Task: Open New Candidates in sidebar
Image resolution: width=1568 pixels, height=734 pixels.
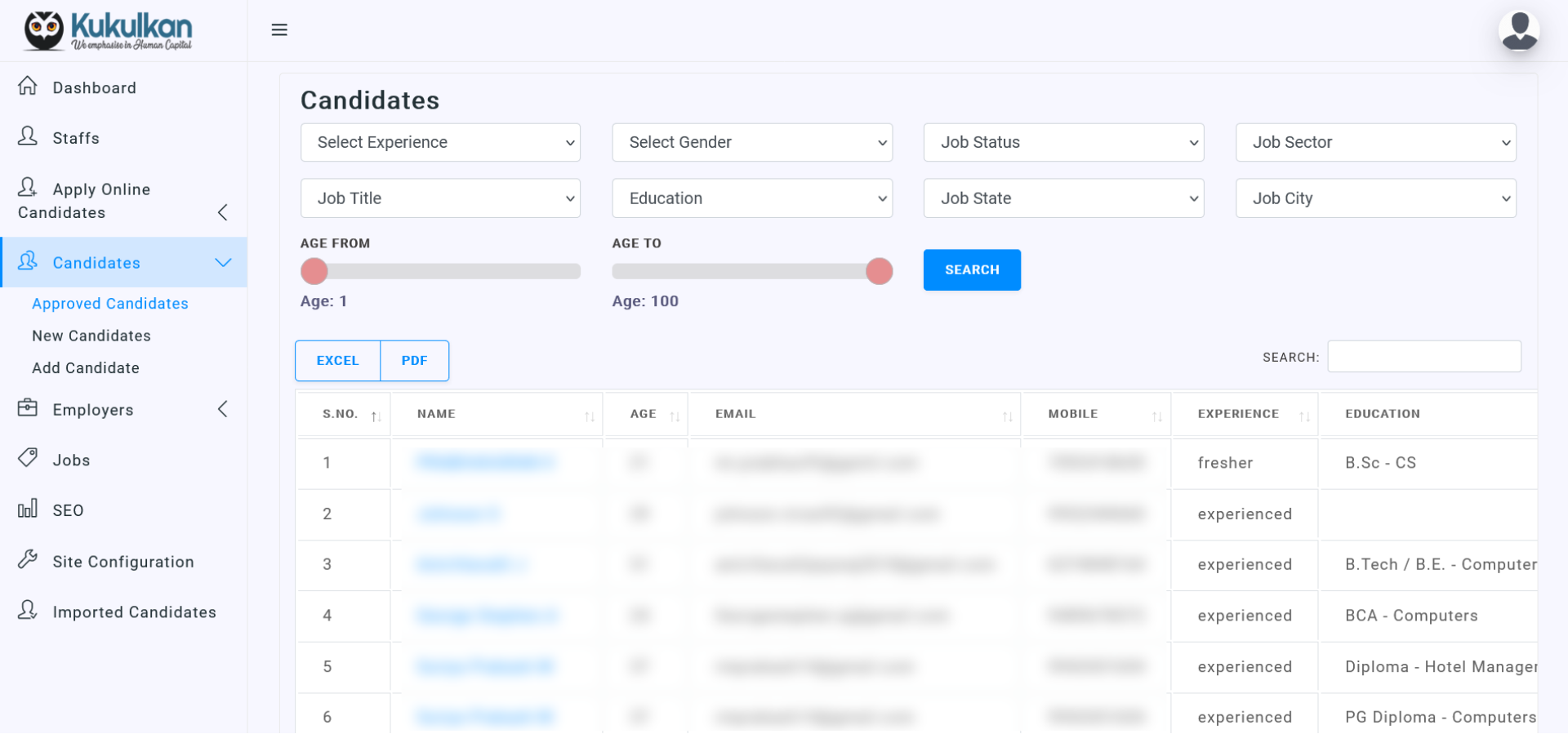Action: click(x=91, y=336)
